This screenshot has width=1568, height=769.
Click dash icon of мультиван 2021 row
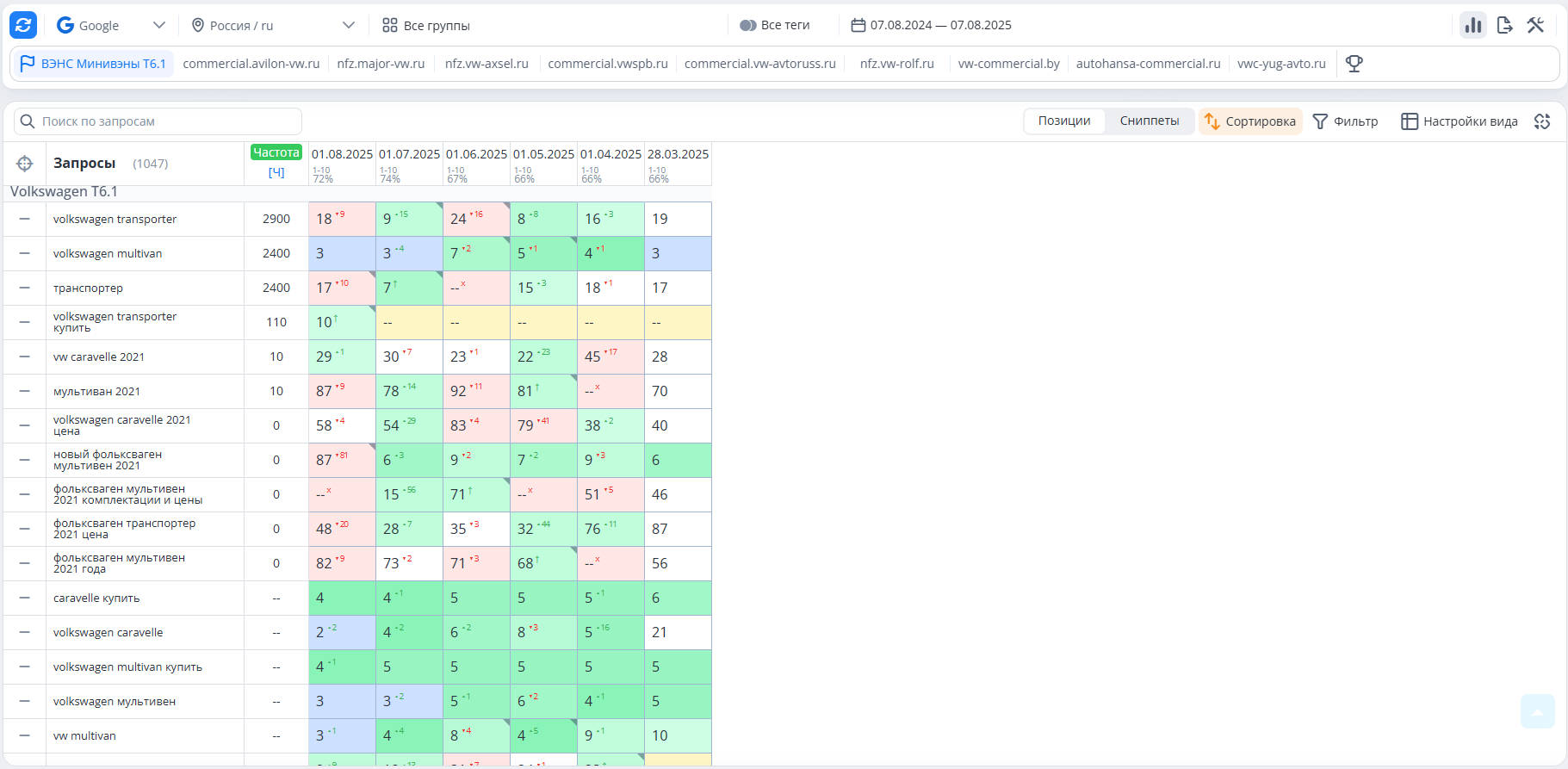(x=25, y=391)
